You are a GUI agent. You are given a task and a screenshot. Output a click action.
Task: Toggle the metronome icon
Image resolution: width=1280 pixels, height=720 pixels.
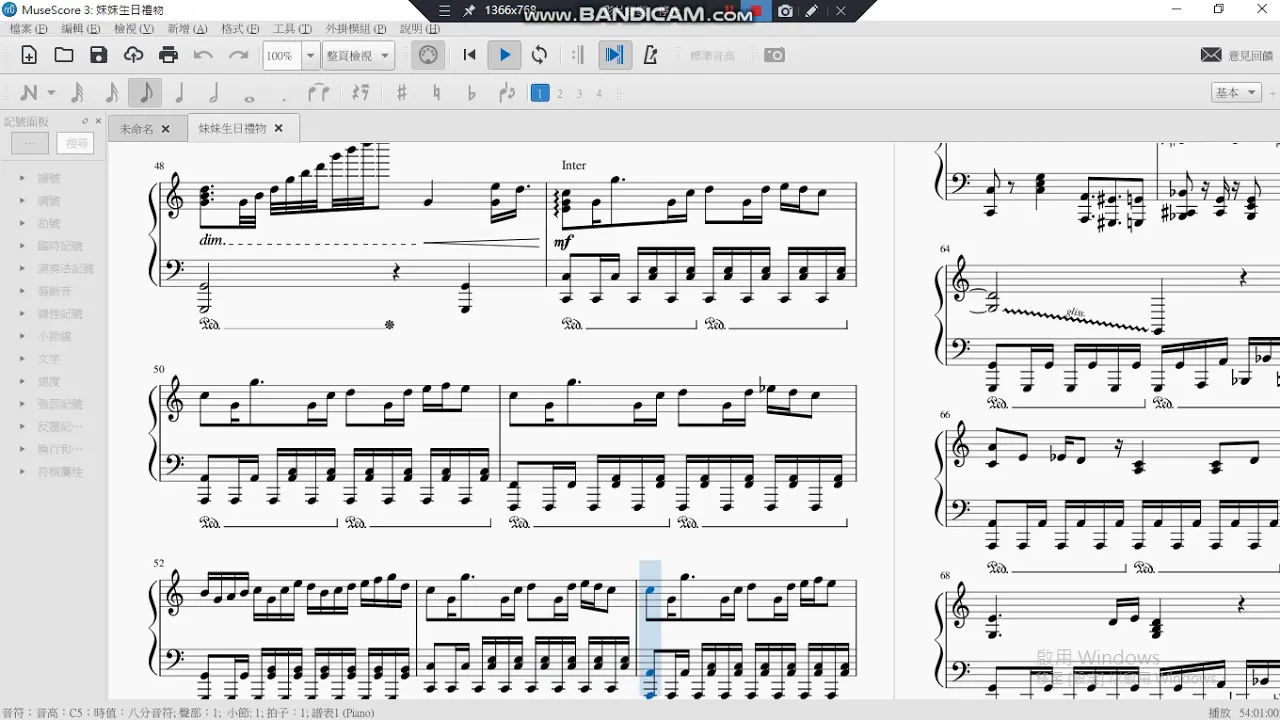(x=651, y=55)
